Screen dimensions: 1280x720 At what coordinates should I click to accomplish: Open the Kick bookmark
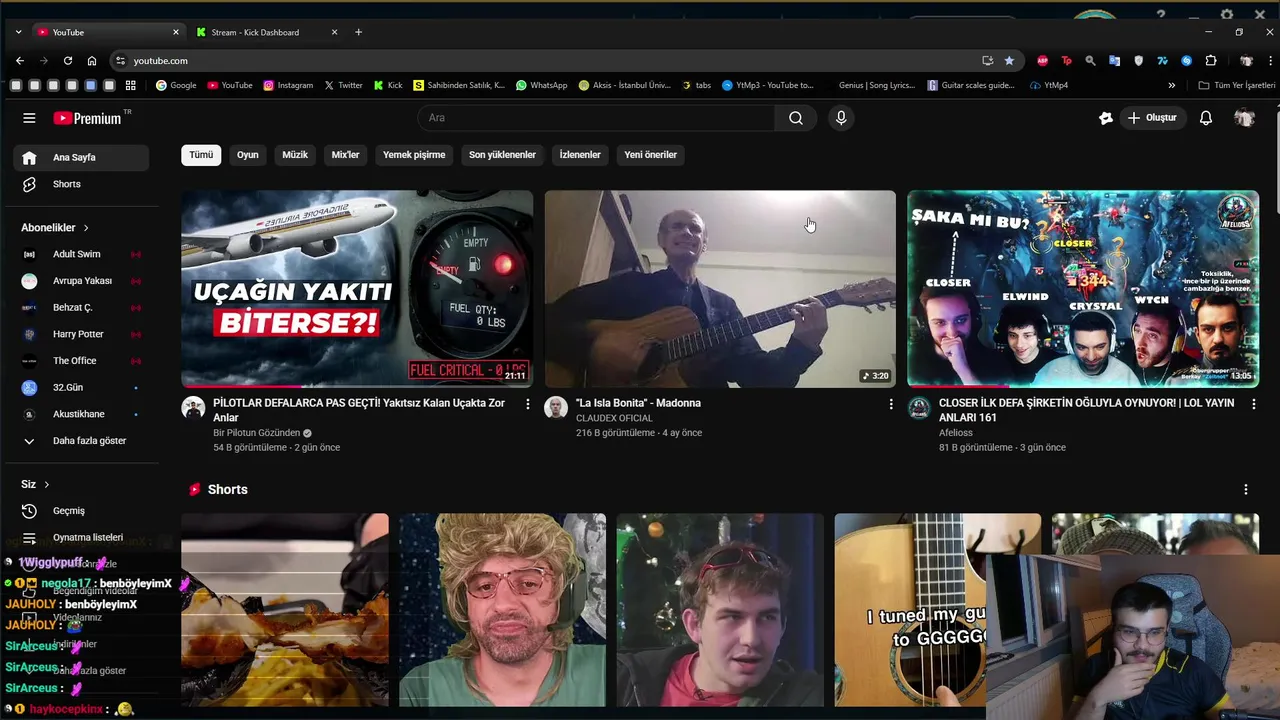point(388,85)
